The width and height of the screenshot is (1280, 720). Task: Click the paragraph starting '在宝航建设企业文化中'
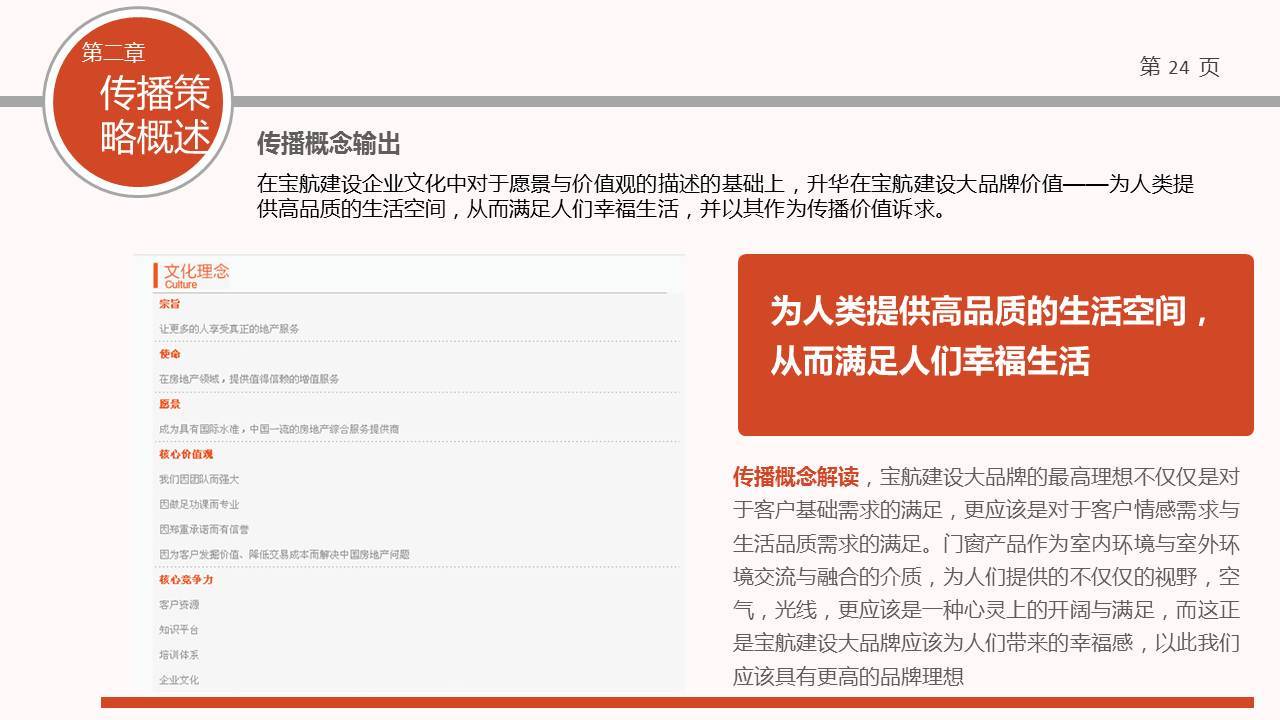tap(725, 197)
